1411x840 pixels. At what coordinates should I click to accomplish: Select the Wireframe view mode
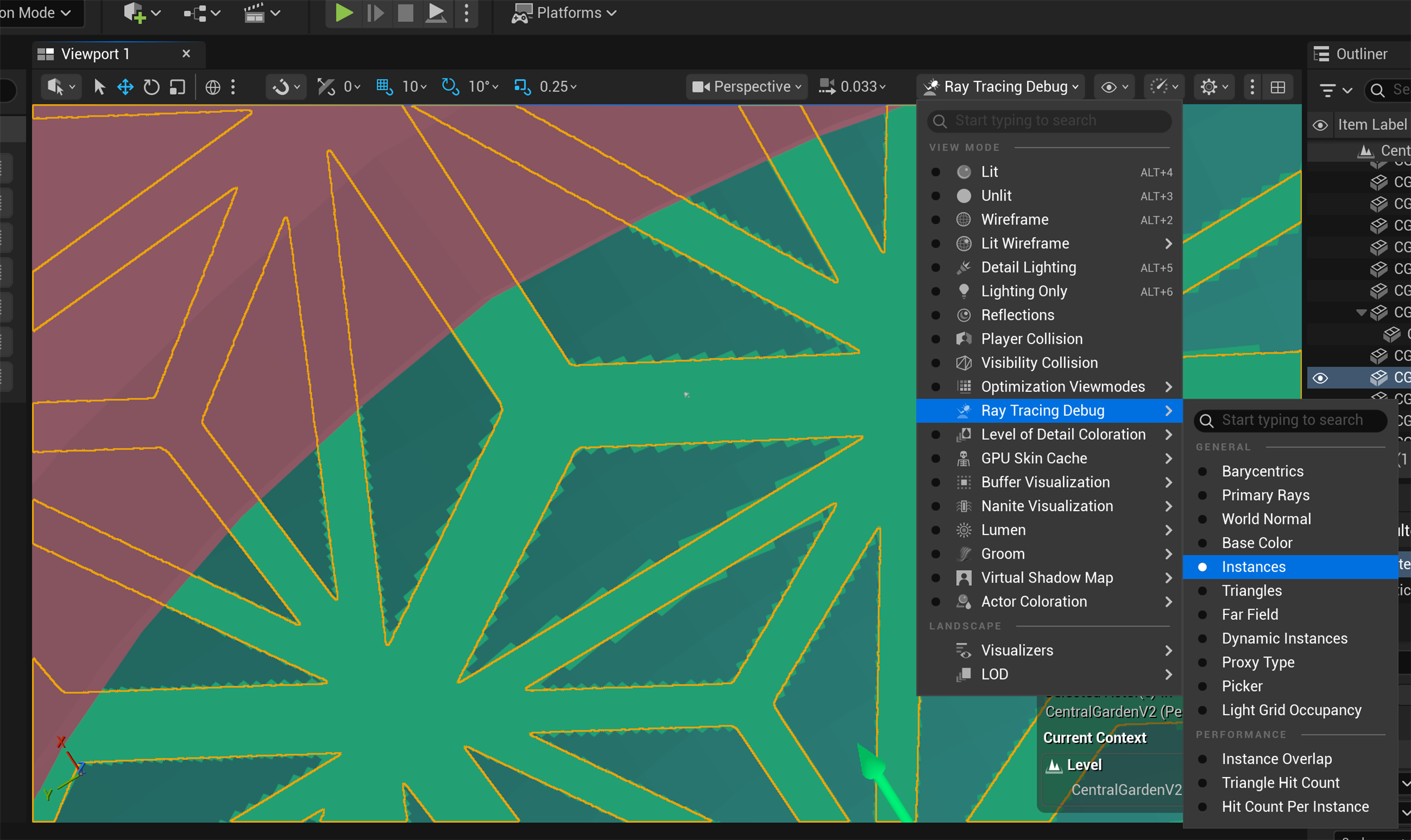(1049, 219)
